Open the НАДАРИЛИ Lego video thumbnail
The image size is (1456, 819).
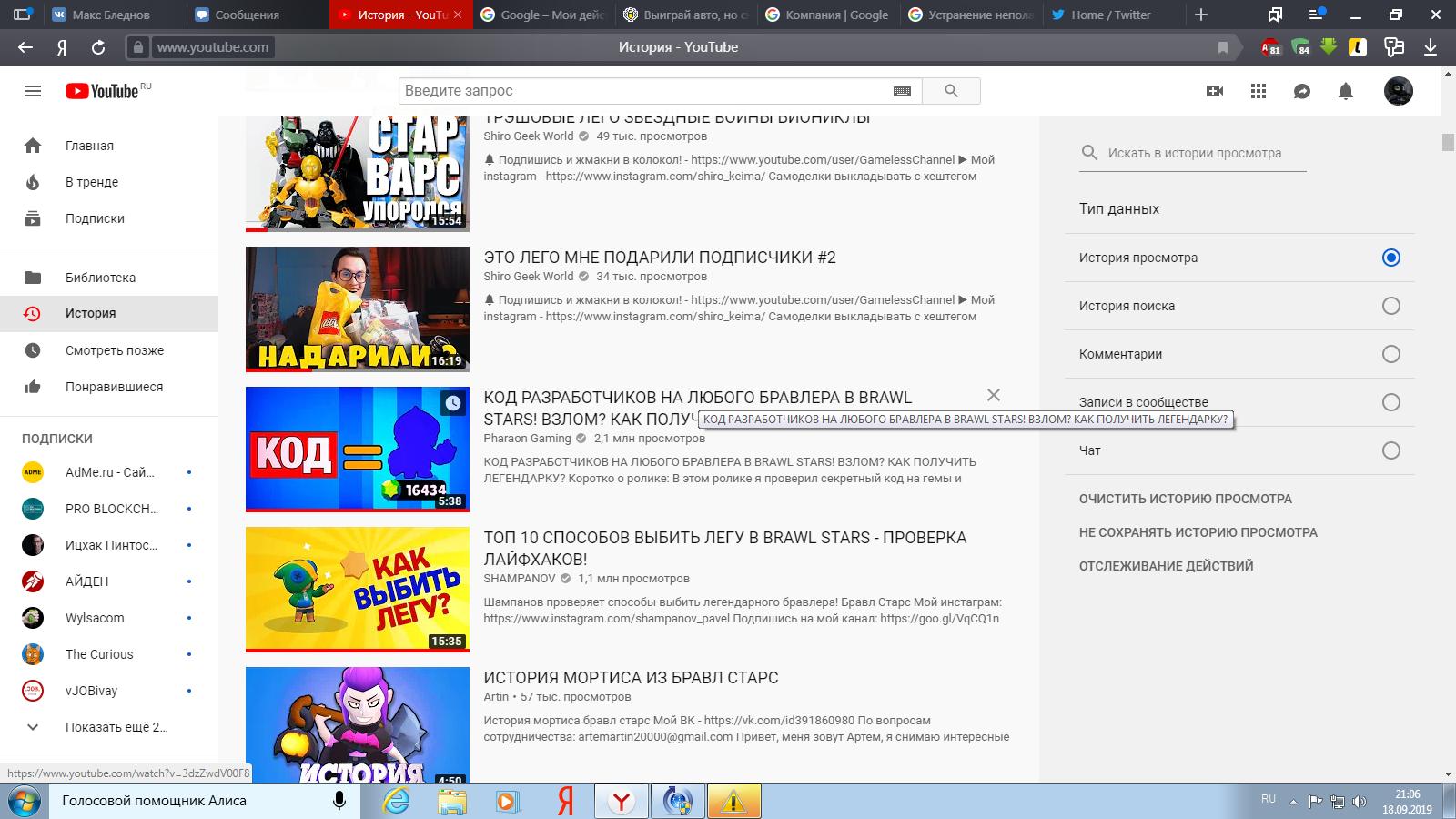[x=358, y=309]
